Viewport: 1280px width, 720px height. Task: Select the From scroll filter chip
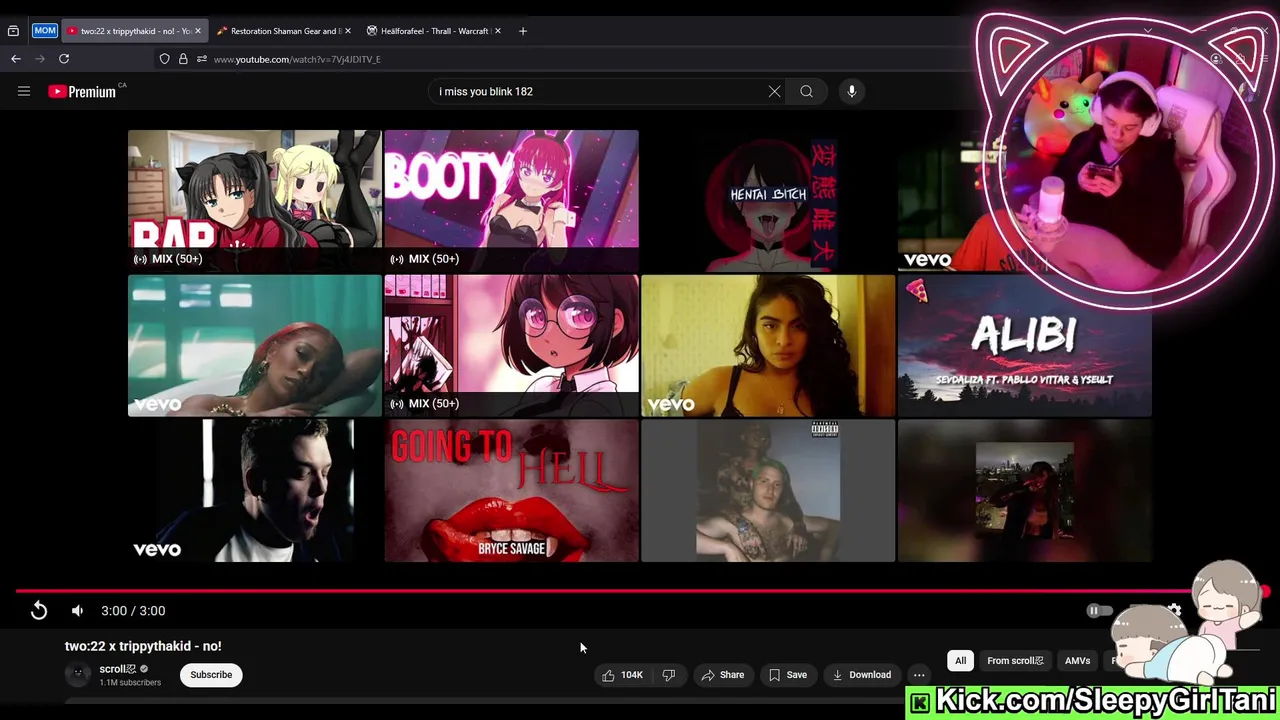click(1015, 661)
